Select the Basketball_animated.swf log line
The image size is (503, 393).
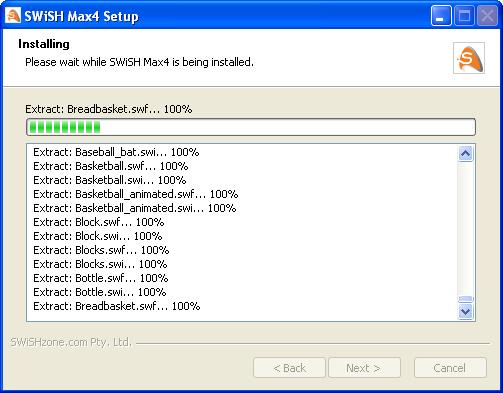click(x=136, y=194)
